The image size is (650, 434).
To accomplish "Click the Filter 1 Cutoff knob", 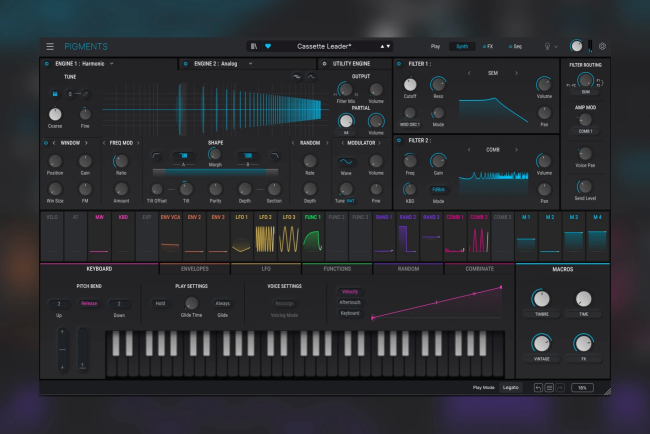I will 410,85.
